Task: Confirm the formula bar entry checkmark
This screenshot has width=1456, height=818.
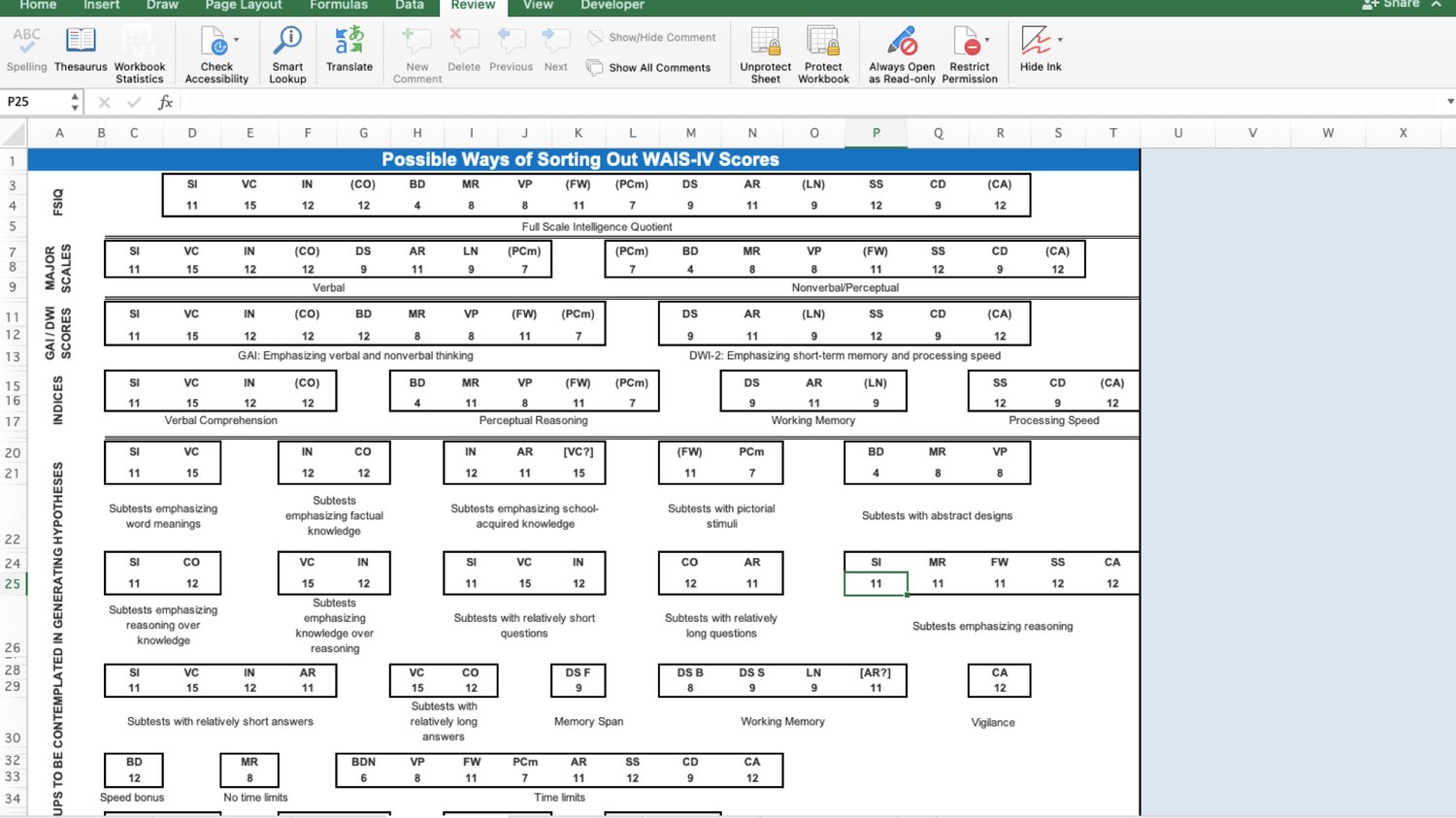Action: [134, 102]
